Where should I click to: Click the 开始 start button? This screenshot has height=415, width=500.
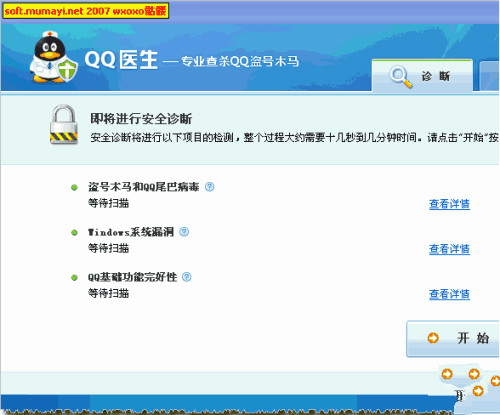pyautogui.click(x=453, y=339)
